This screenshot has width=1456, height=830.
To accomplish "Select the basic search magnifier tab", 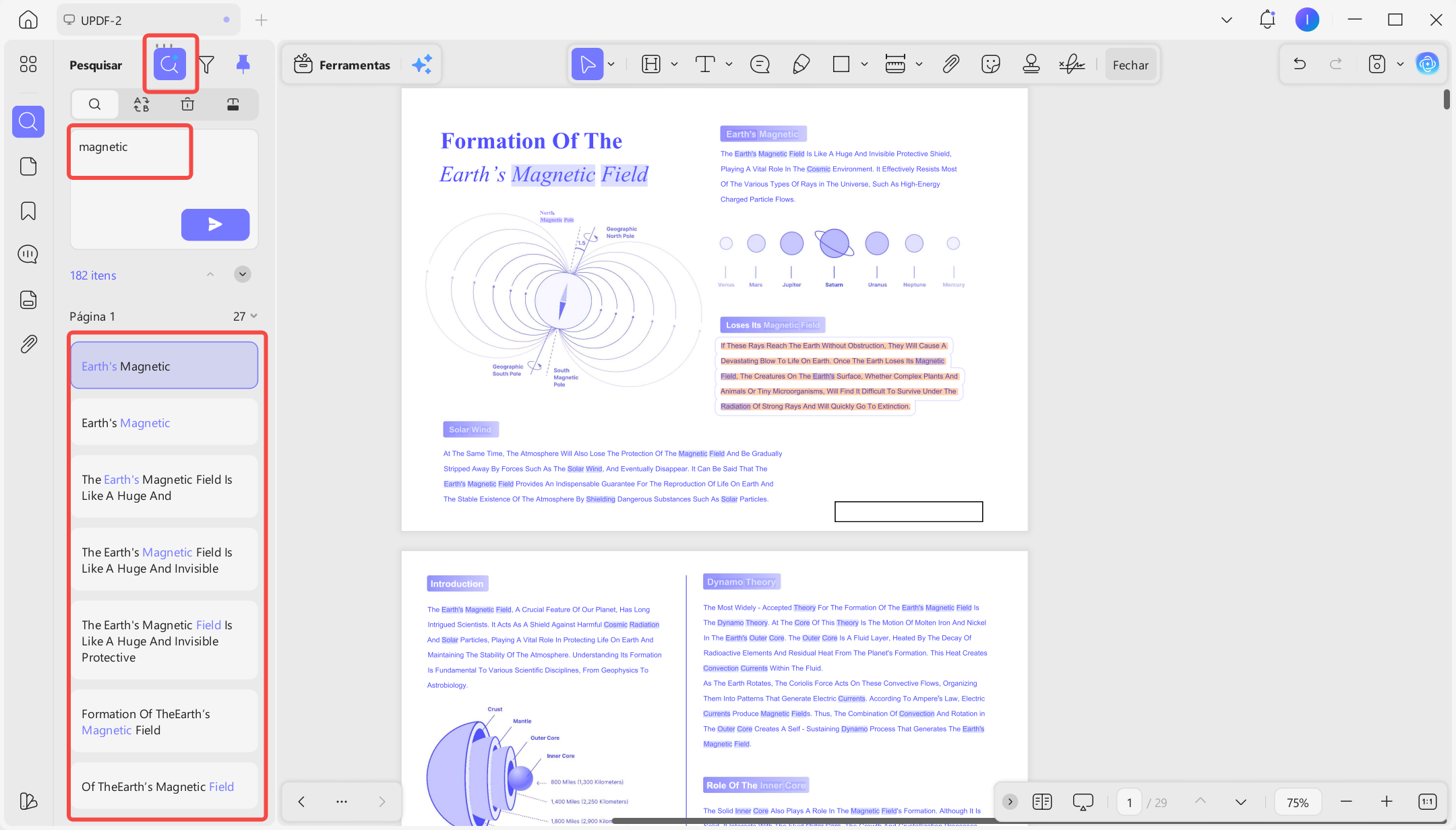I will pos(95,104).
